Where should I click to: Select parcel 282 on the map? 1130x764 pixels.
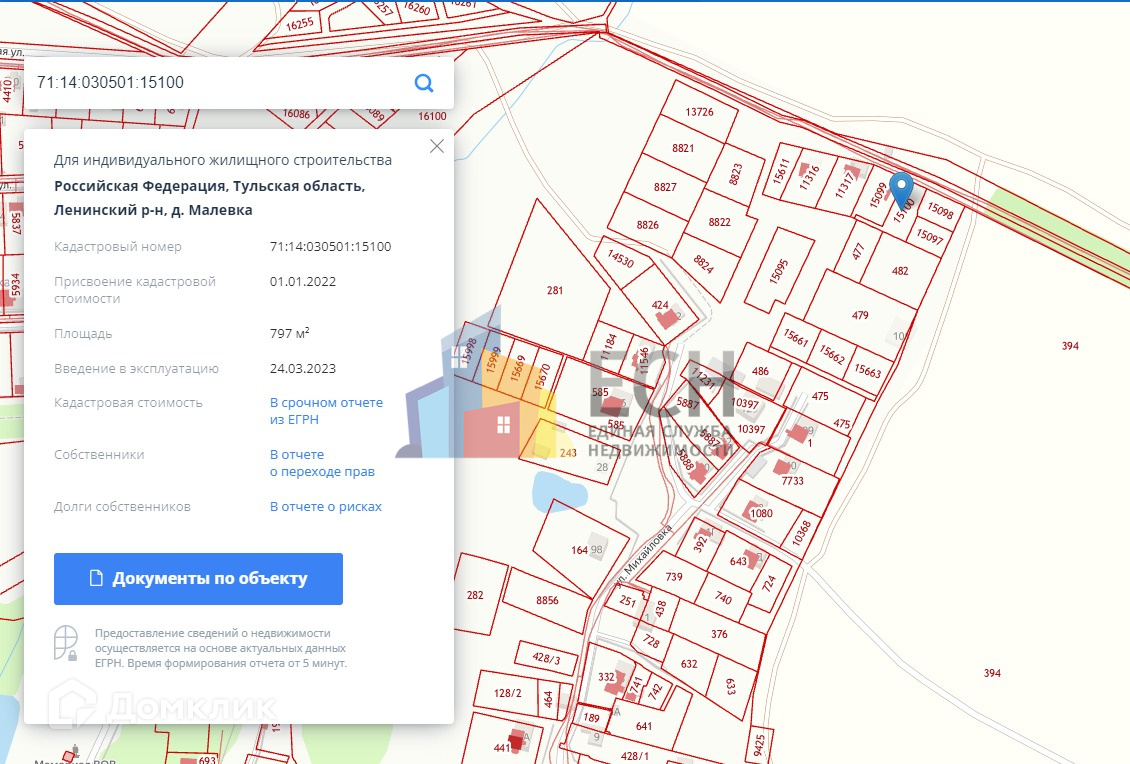[x=475, y=596]
